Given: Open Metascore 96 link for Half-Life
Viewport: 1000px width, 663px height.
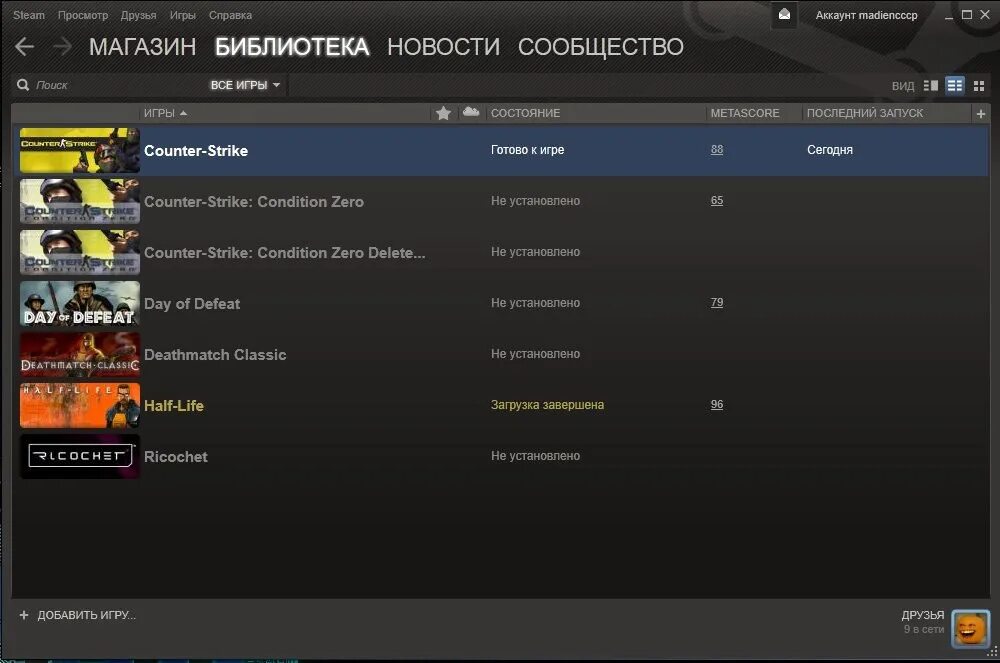Looking at the screenshot, I should [717, 404].
